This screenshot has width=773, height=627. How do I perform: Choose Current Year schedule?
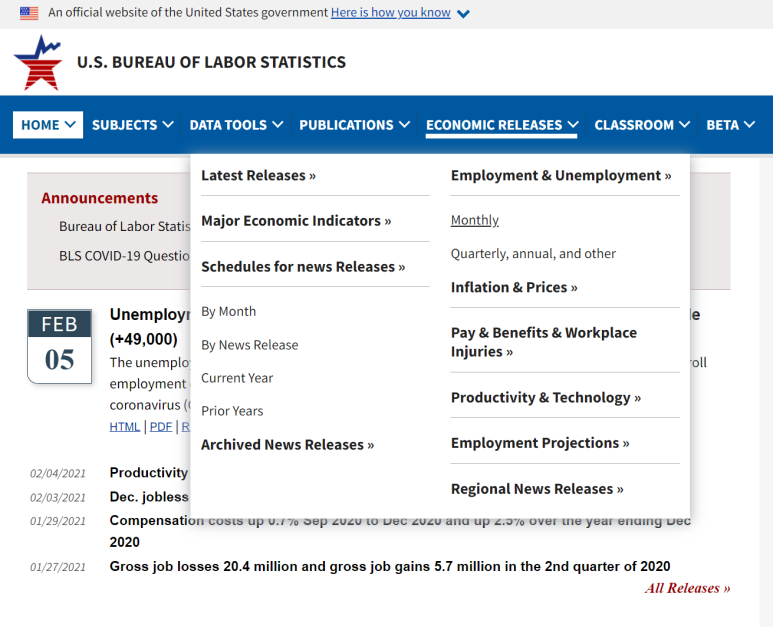[x=237, y=378]
